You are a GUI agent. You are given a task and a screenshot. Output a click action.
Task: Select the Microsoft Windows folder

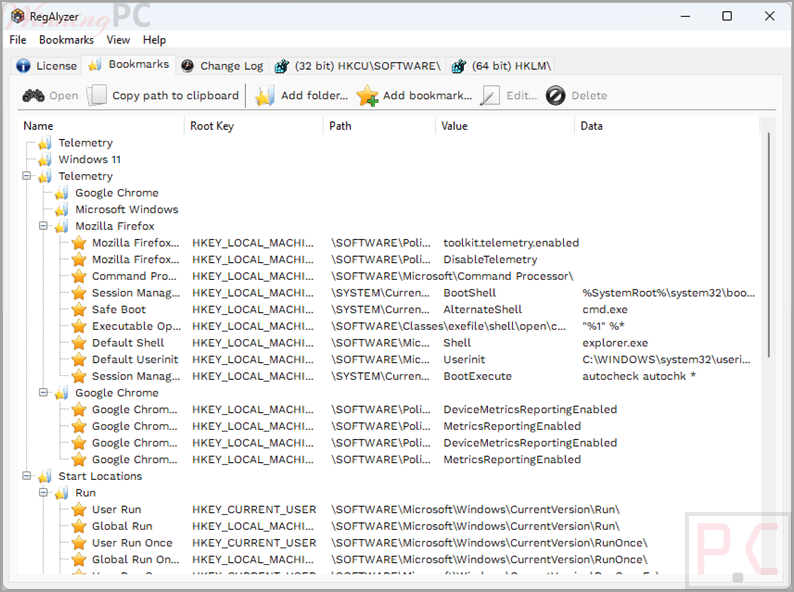click(127, 210)
